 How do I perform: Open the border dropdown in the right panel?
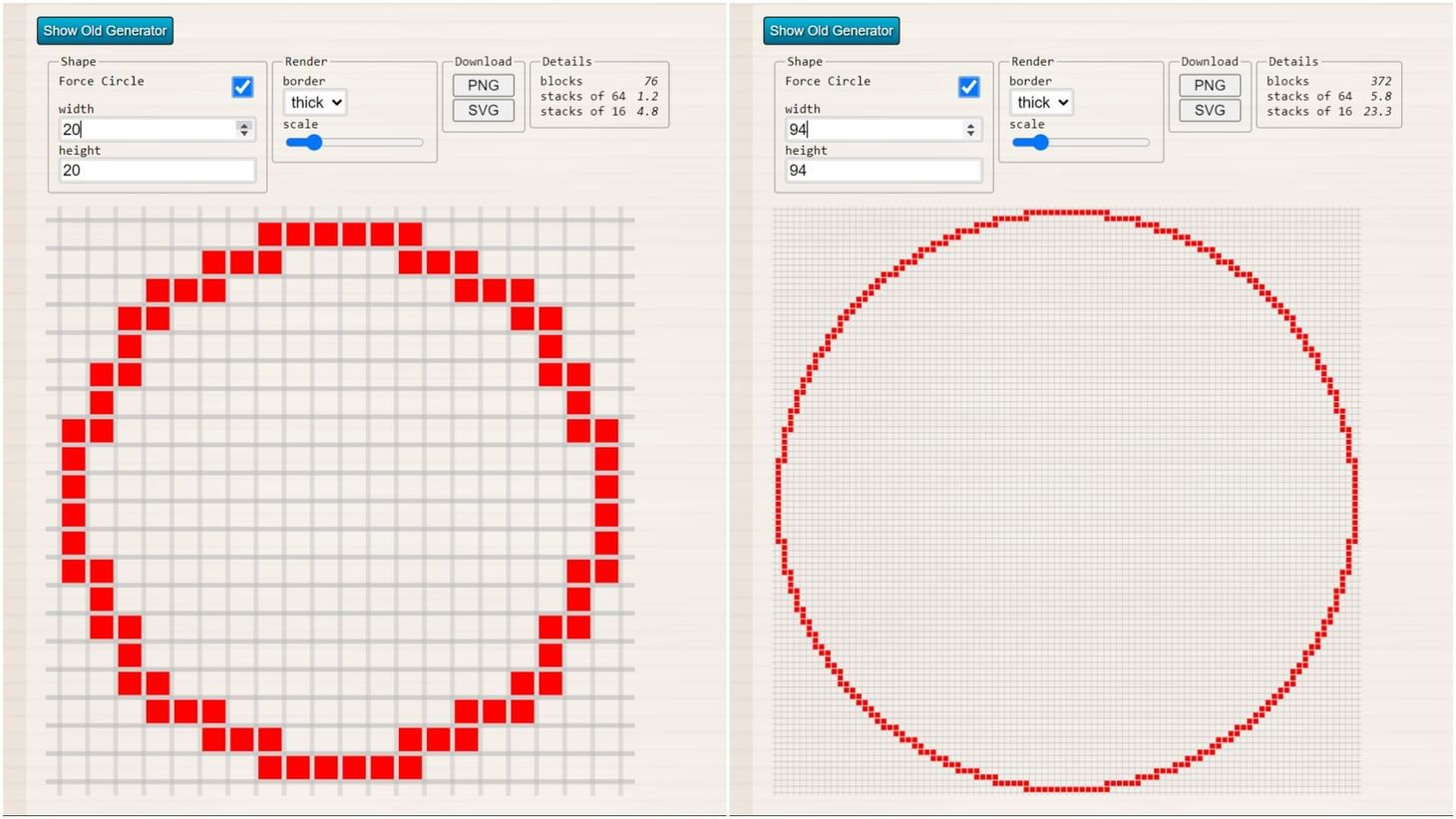pos(1040,102)
